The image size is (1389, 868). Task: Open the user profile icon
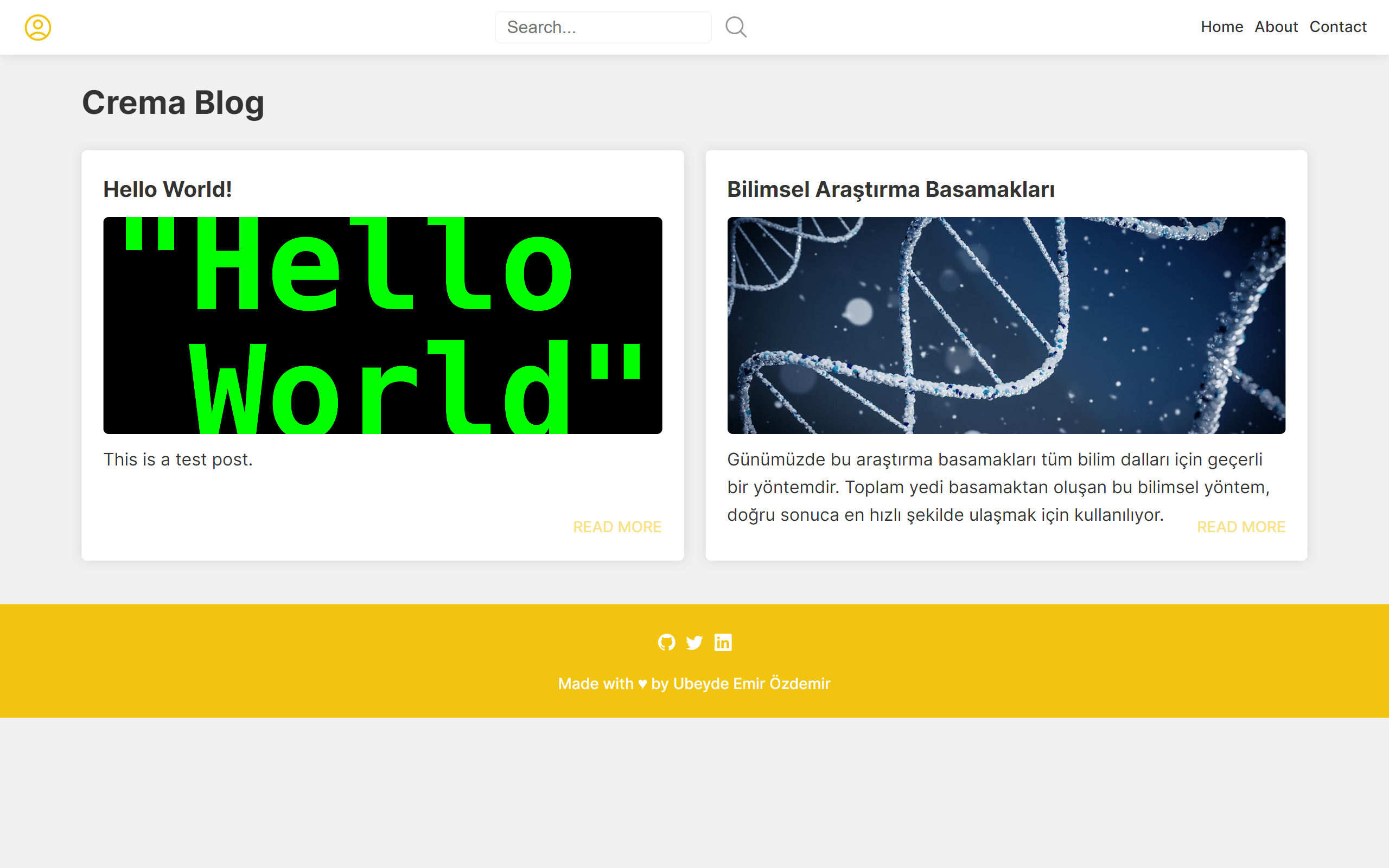coord(38,27)
